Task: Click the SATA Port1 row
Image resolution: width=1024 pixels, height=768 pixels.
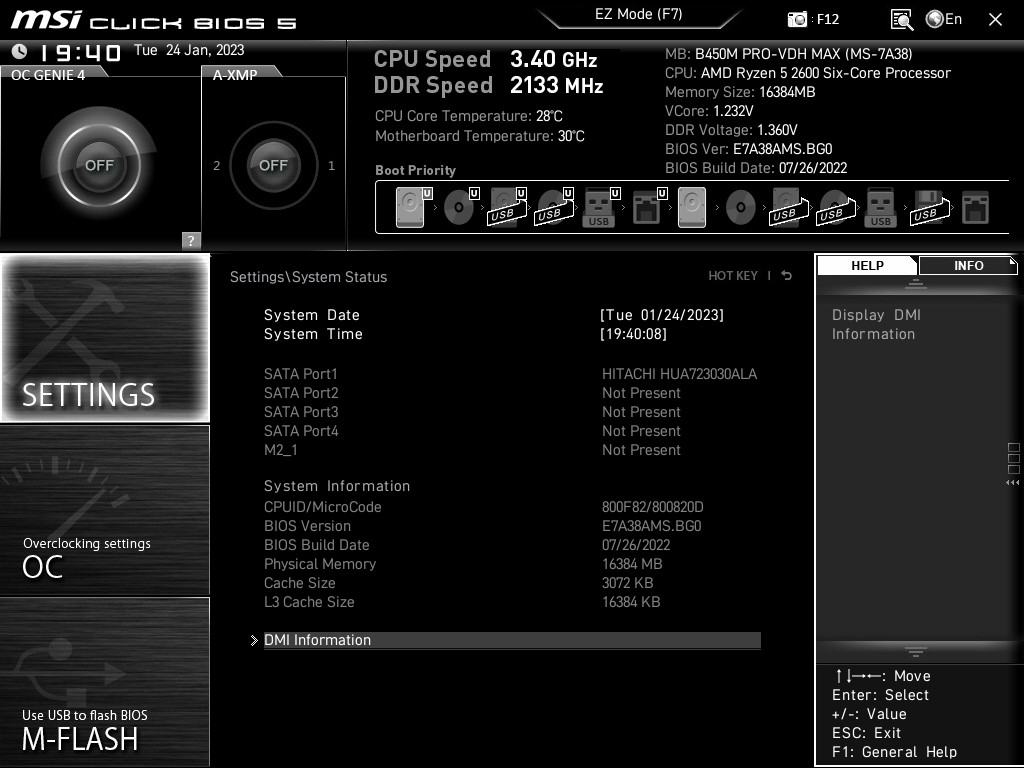Action: (511, 374)
